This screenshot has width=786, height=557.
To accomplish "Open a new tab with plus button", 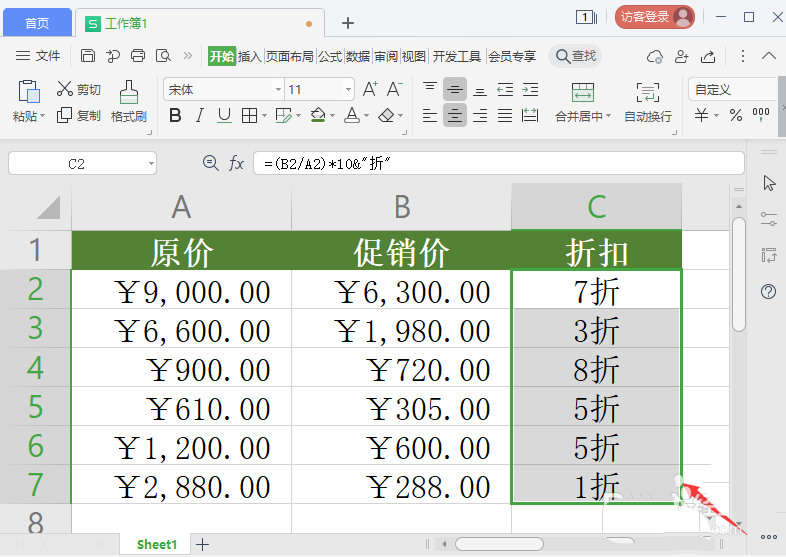I will (x=348, y=23).
